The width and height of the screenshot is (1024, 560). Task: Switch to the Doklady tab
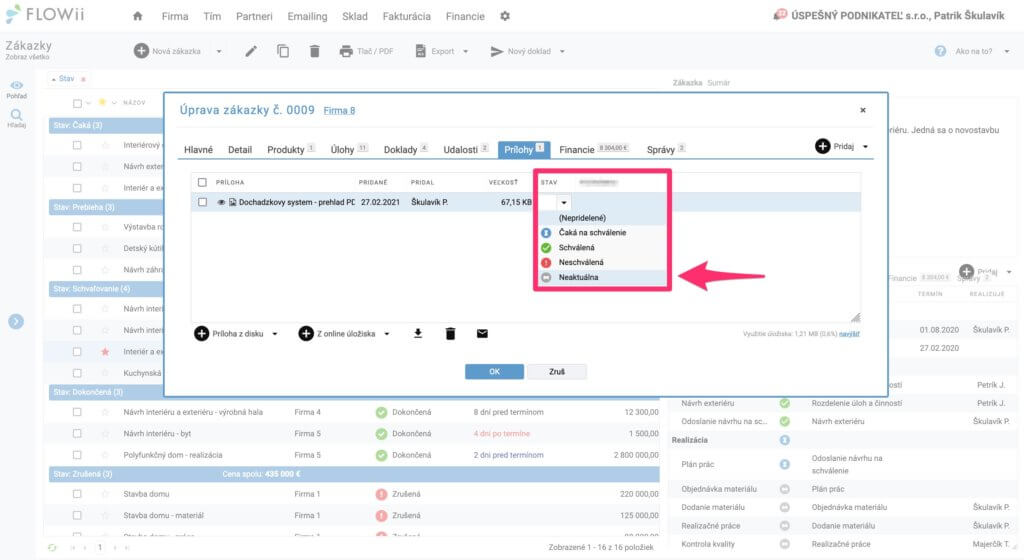click(406, 149)
